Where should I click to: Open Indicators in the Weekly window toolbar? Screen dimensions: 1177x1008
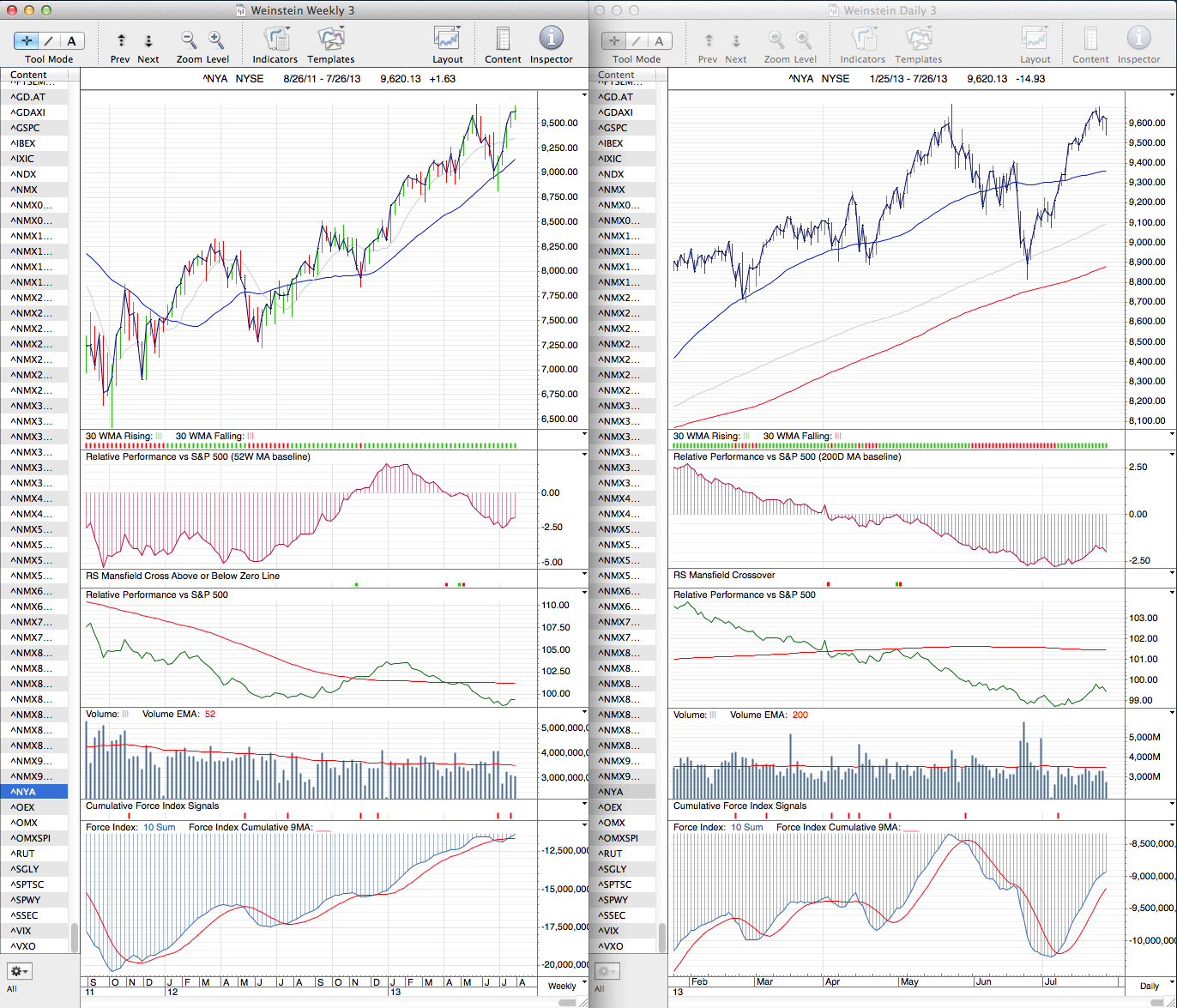click(275, 40)
